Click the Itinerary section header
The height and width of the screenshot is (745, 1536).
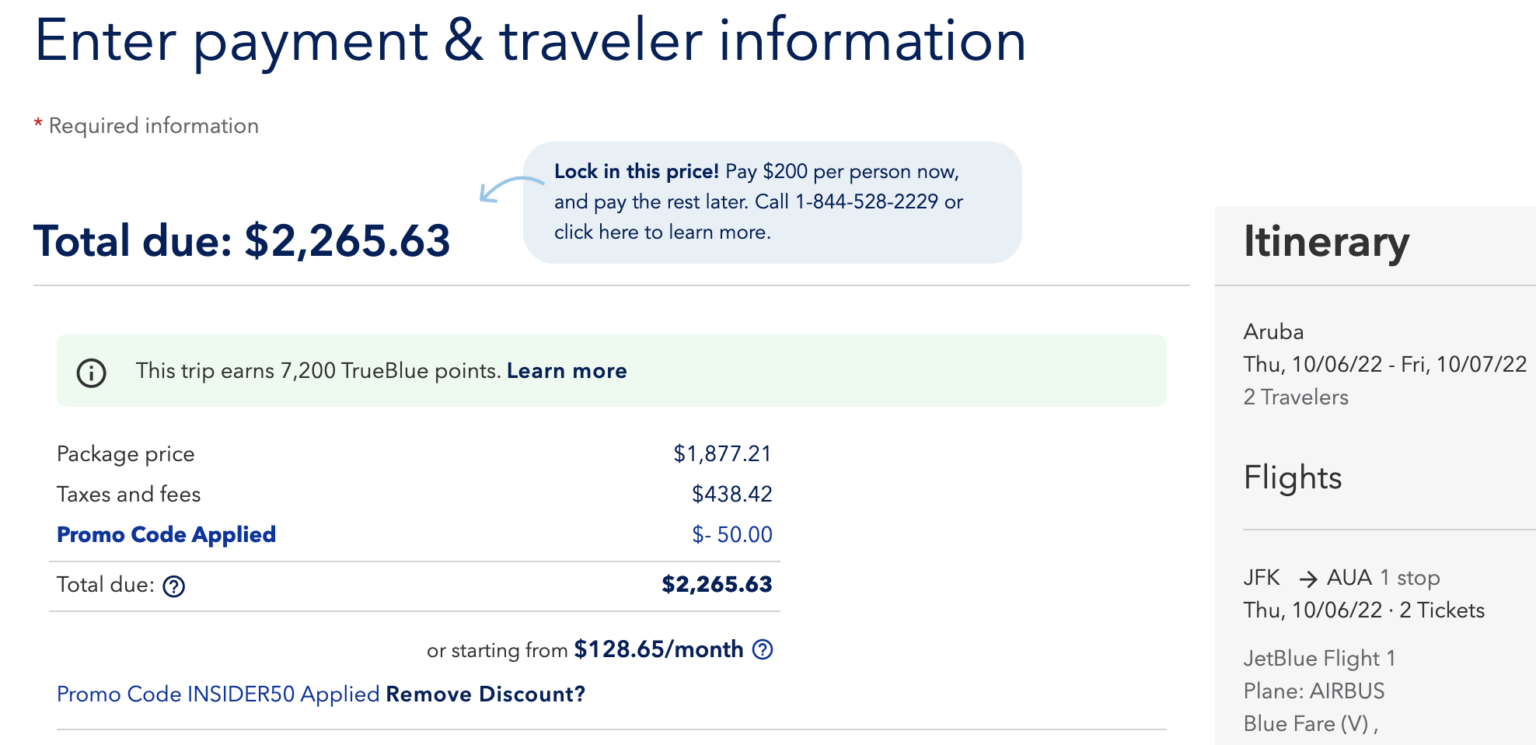(1326, 242)
